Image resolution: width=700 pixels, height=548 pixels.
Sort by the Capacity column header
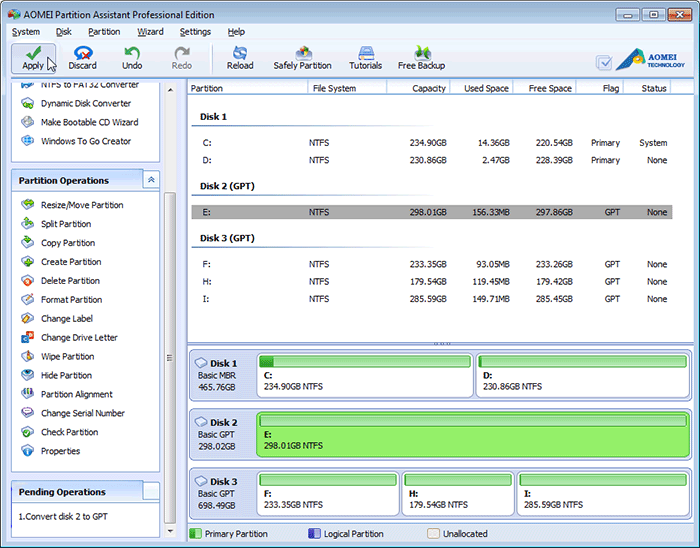[428, 88]
